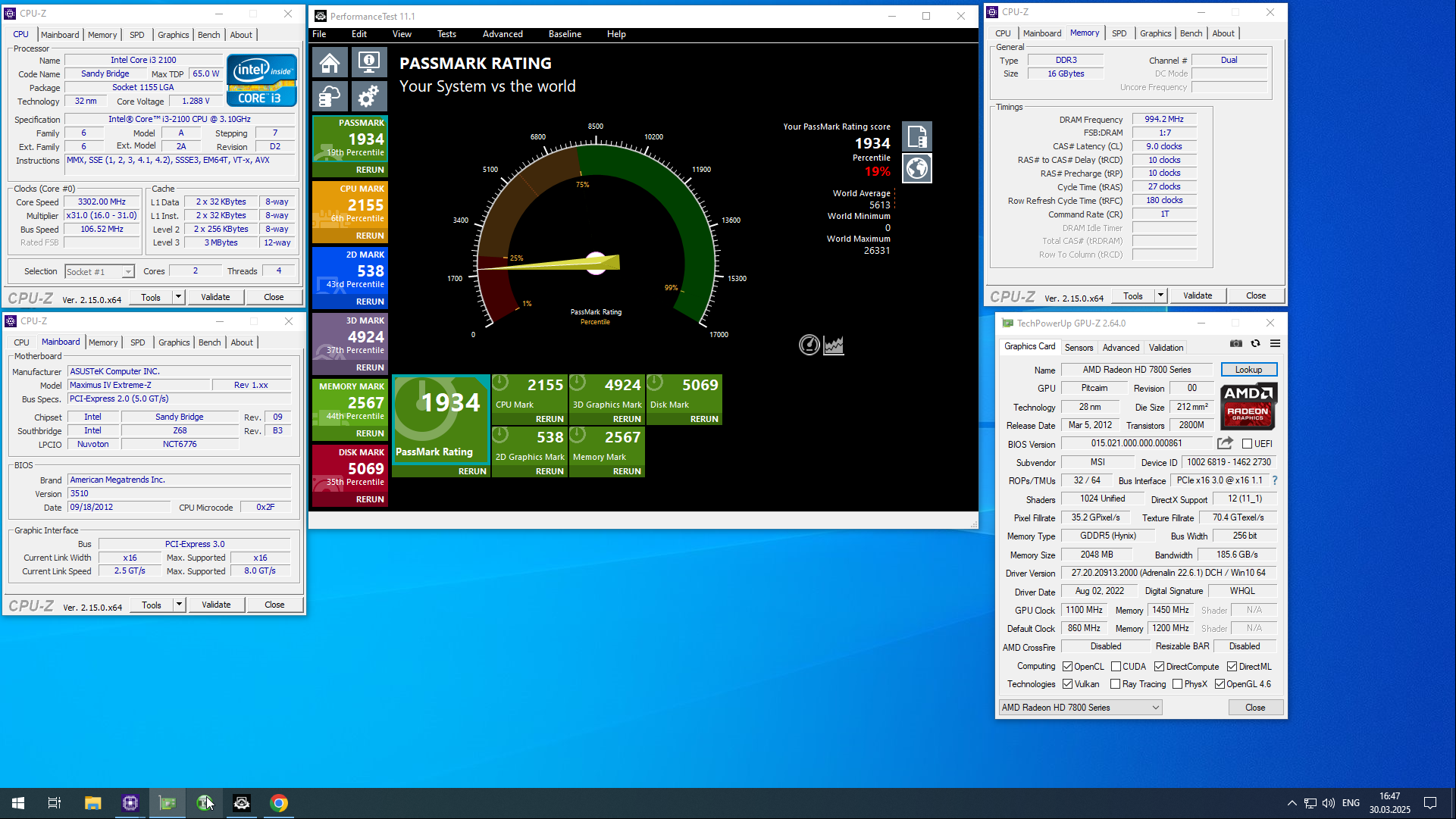Open the Baseline menu
This screenshot has height=819, width=1456.
coord(565,34)
